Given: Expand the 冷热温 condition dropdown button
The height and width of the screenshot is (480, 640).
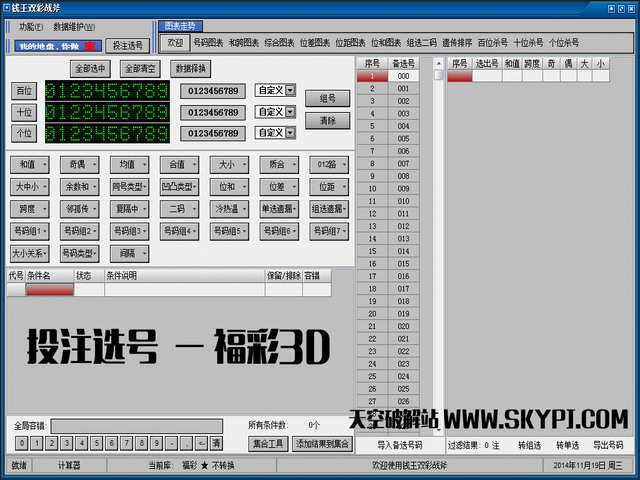Looking at the screenshot, I should tap(232, 209).
